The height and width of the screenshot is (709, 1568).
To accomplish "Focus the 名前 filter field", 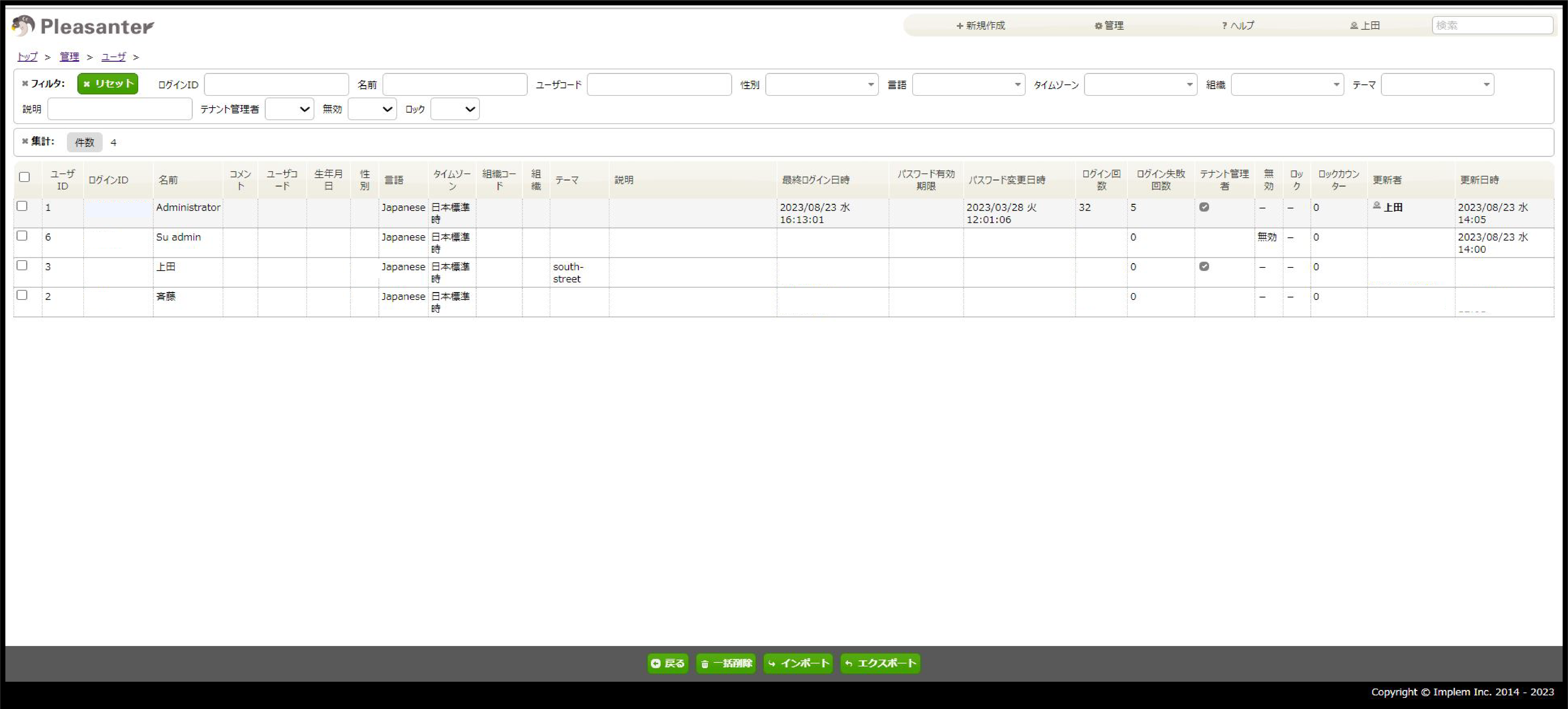I will pyautogui.click(x=455, y=85).
